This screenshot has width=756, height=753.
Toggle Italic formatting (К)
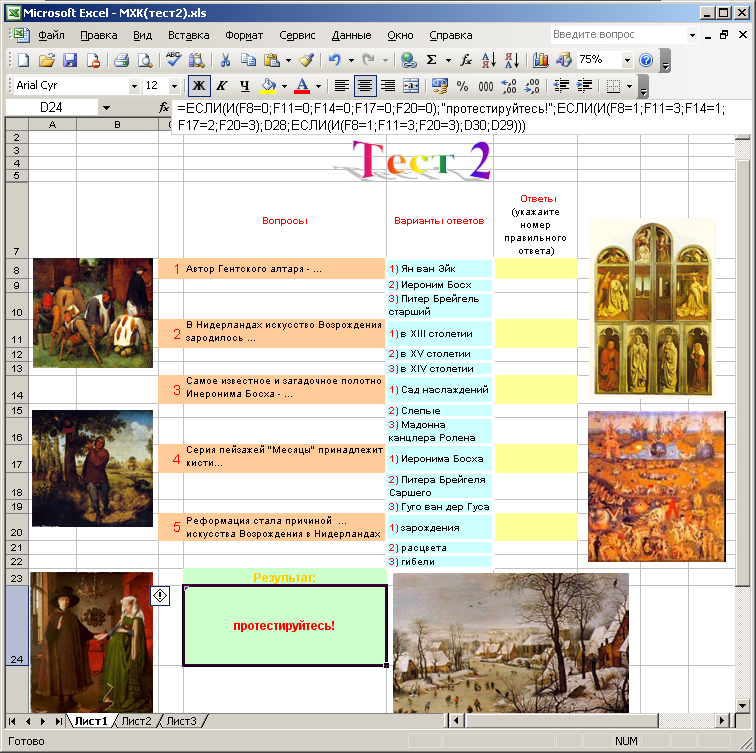coord(222,86)
